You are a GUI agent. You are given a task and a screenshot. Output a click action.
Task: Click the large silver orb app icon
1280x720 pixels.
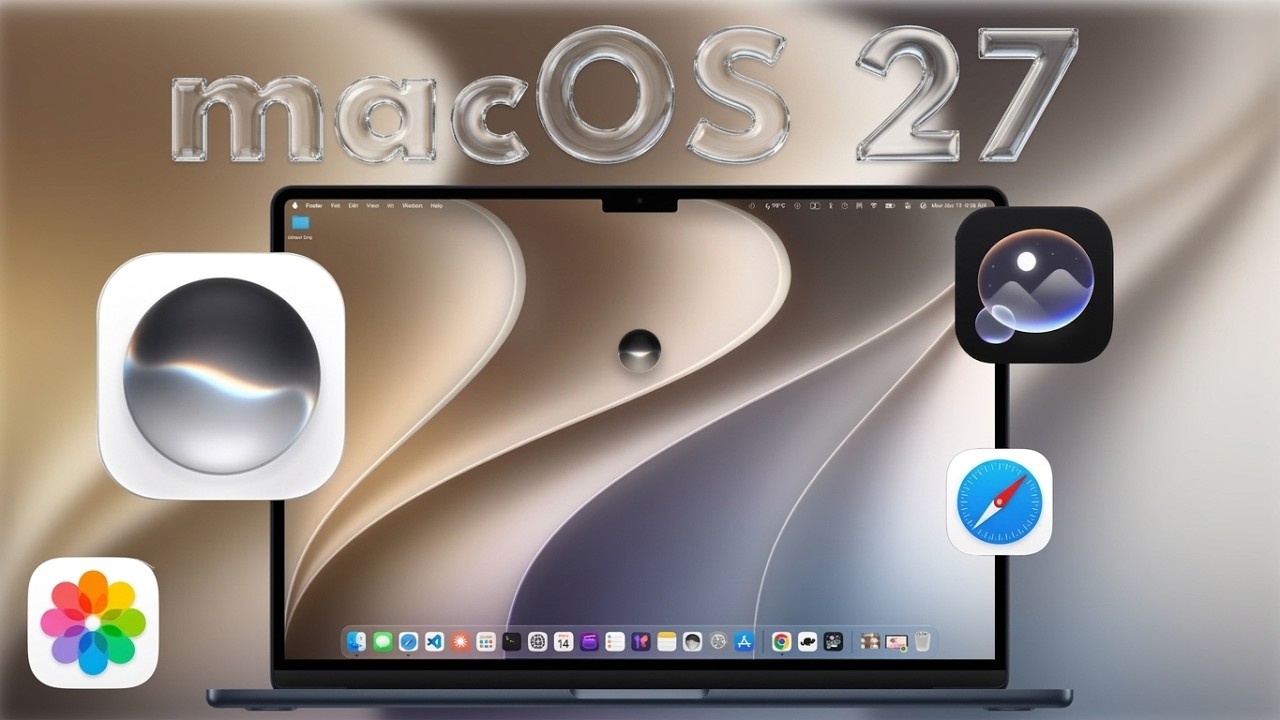221,376
